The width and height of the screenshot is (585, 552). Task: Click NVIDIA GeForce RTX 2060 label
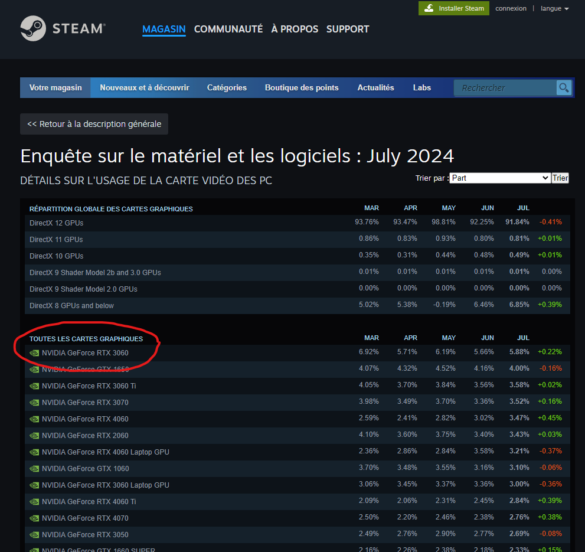pyautogui.click(x=85, y=436)
